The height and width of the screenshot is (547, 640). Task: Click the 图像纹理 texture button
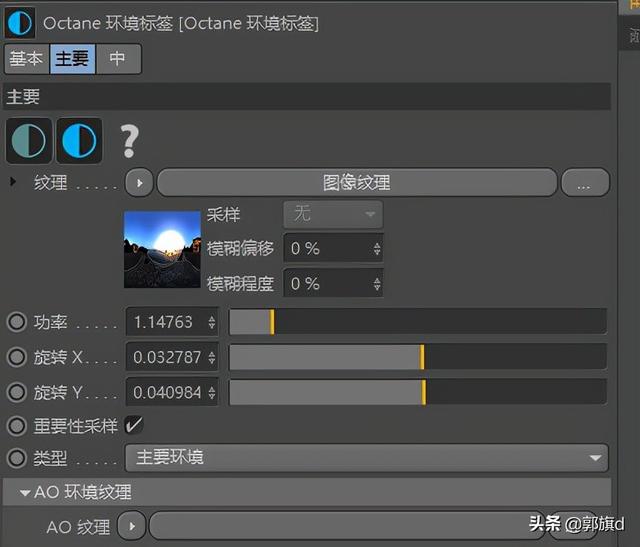(357, 182)
